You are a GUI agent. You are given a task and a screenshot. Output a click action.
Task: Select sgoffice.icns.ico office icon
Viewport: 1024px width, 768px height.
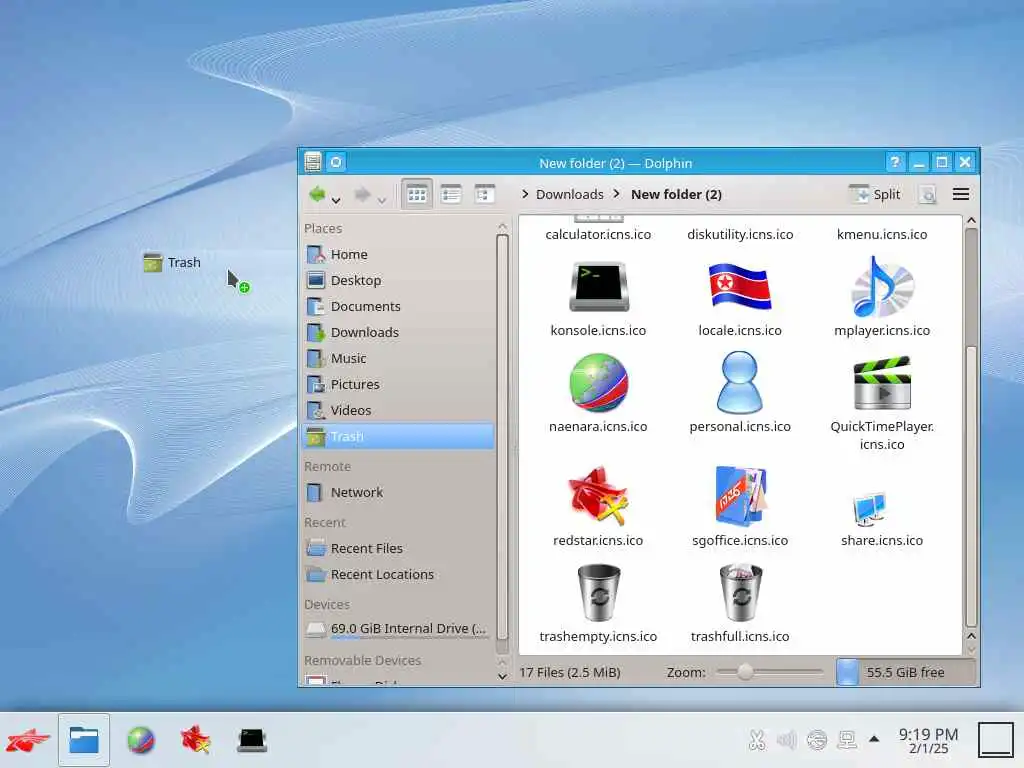point(740,496)
